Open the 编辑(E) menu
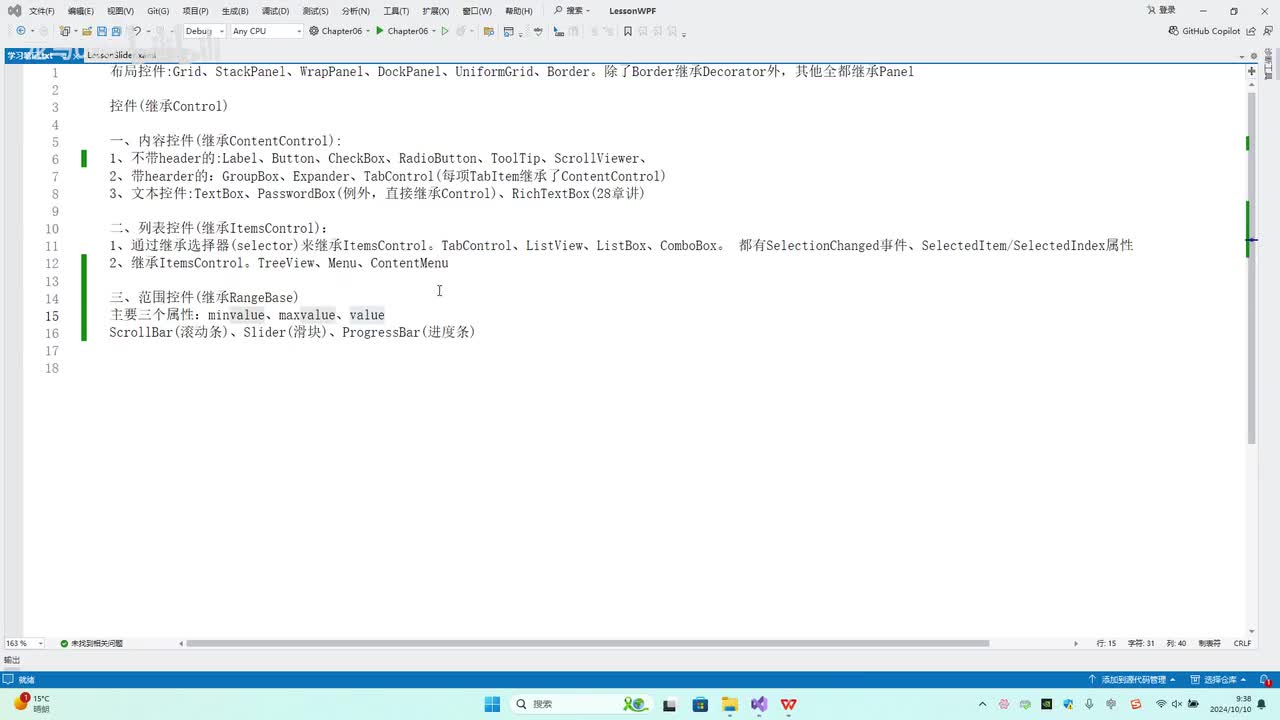Screen dimensions: 1280x720 [x=81, y=11]
